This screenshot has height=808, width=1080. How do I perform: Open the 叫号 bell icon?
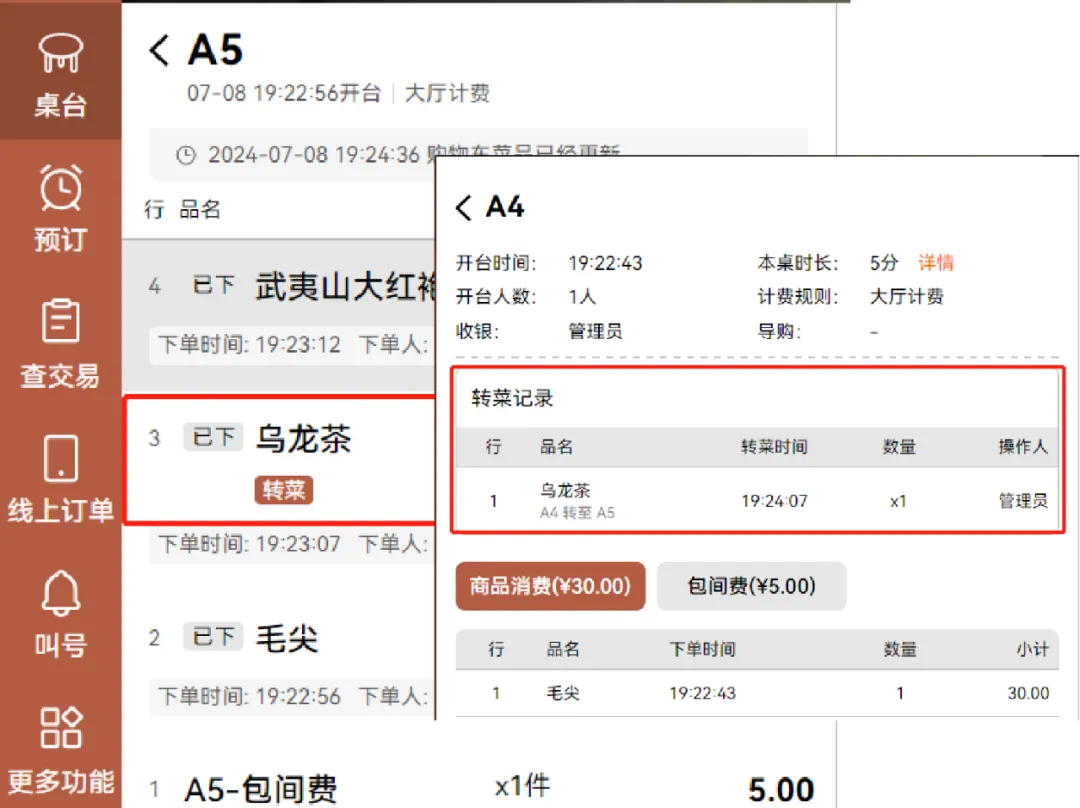[x=60, y=594]
